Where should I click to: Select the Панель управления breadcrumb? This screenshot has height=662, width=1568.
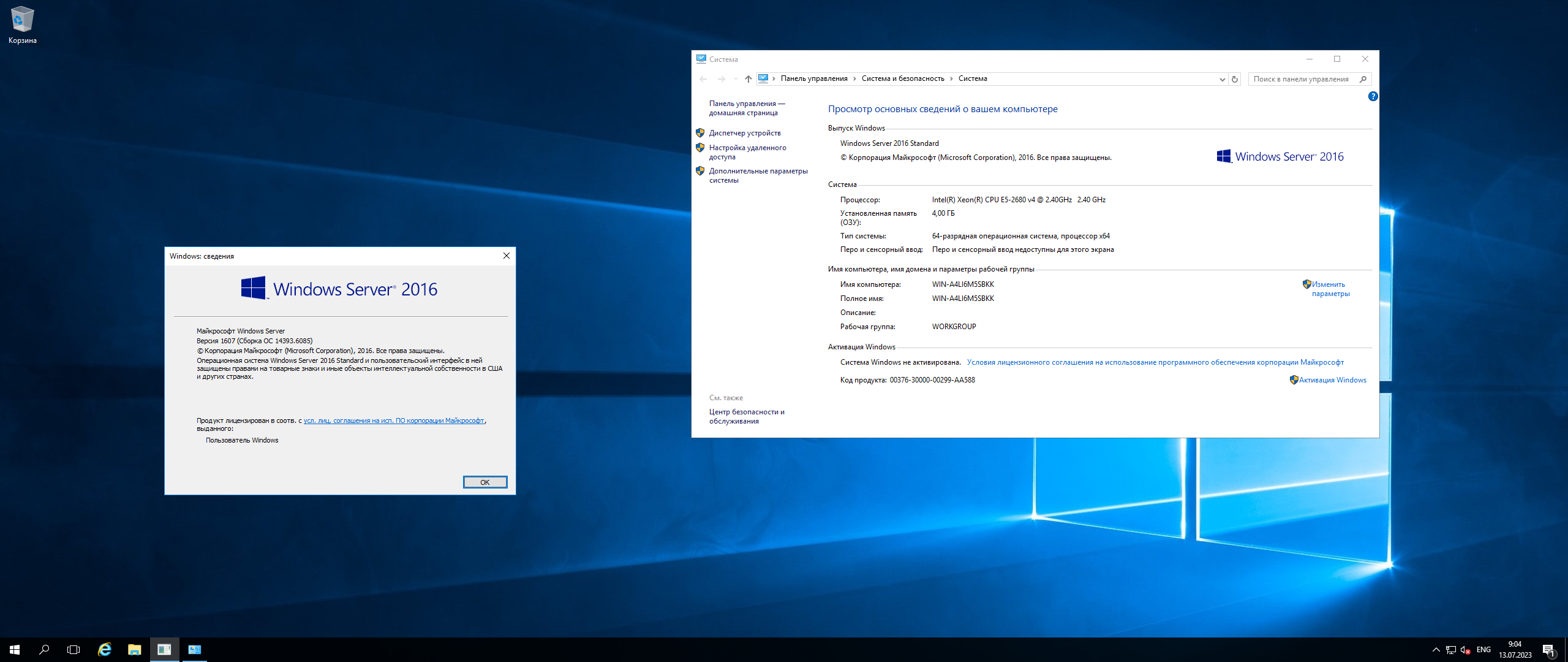[814, 78]
